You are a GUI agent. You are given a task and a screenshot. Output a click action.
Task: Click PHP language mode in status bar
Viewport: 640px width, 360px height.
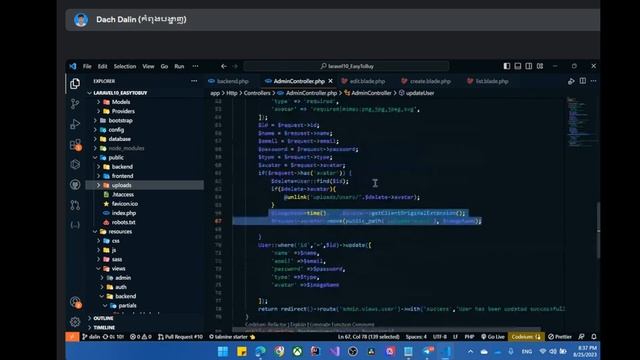tap(469, 337)
